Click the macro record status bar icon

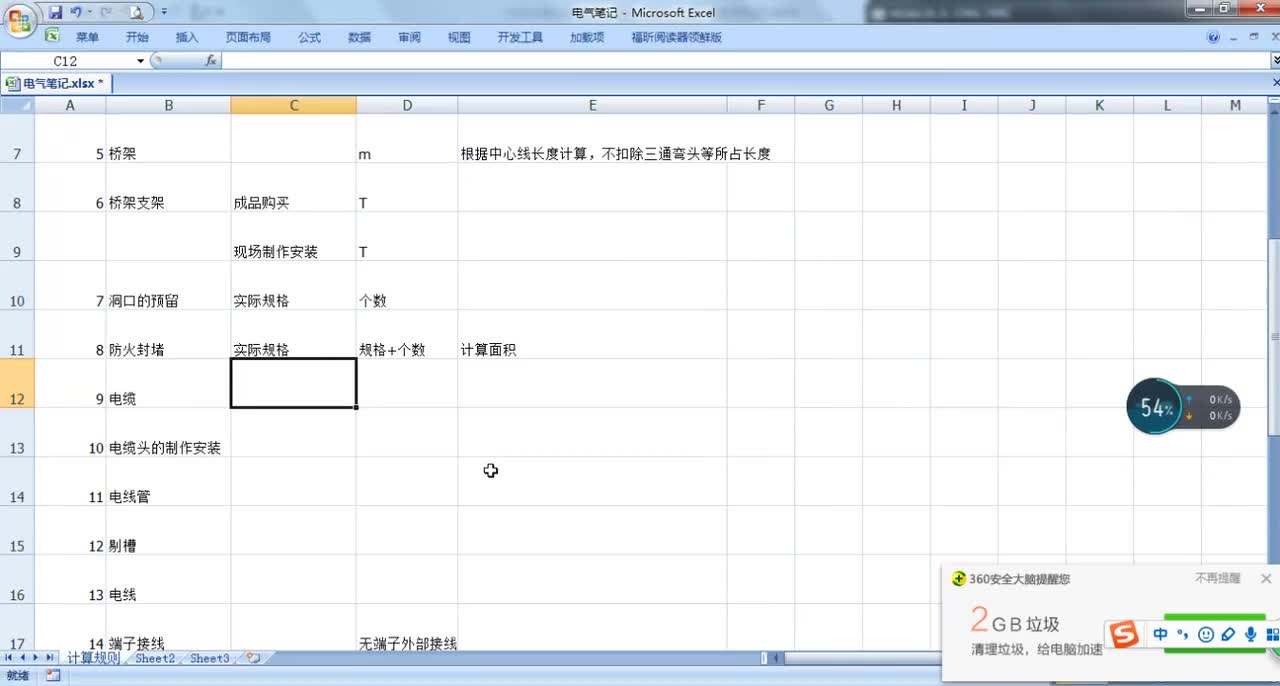tap(53, 676)
